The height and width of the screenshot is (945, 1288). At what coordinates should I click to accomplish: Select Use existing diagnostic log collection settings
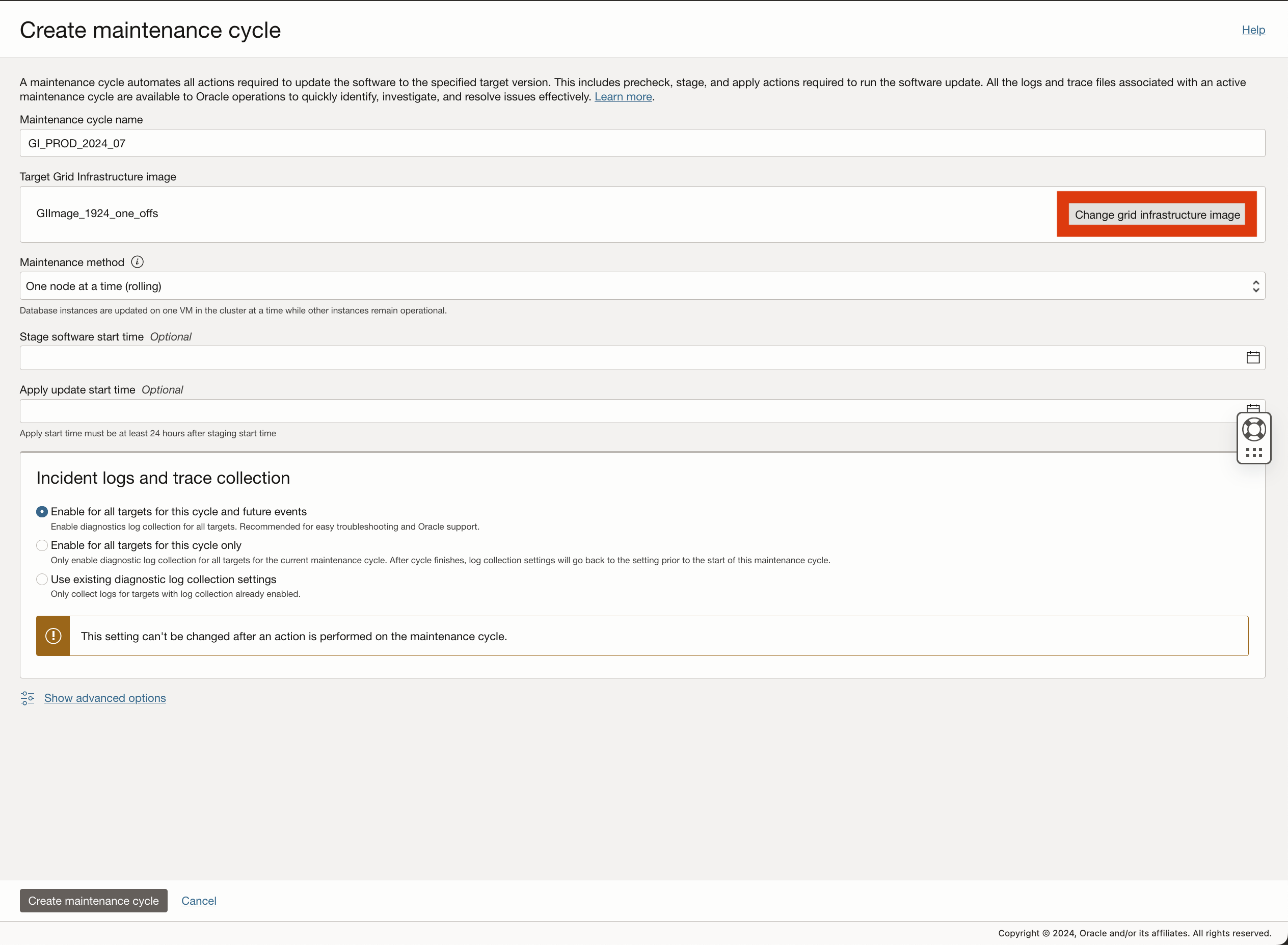(42, 579)
